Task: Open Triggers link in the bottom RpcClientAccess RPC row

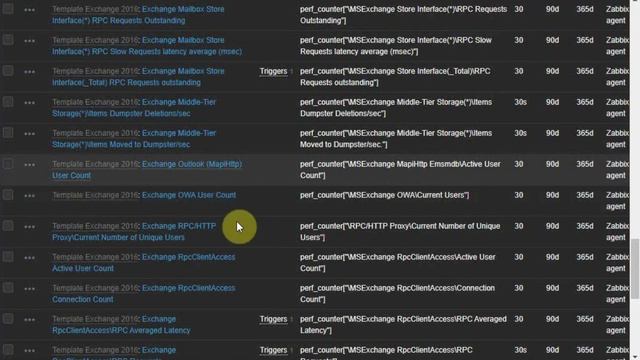Action: (273, 350)
